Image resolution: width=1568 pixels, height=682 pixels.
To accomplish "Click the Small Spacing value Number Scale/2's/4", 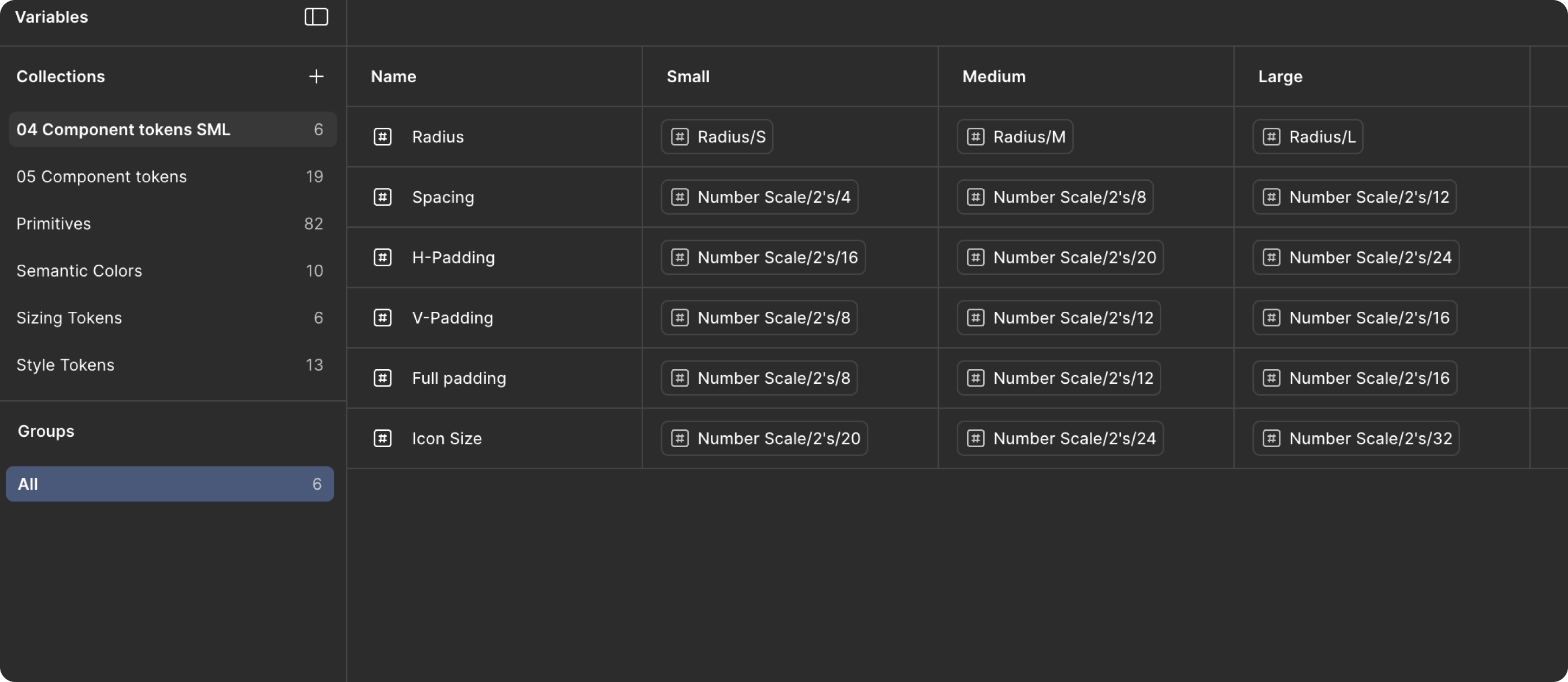I will pos(759,197).
